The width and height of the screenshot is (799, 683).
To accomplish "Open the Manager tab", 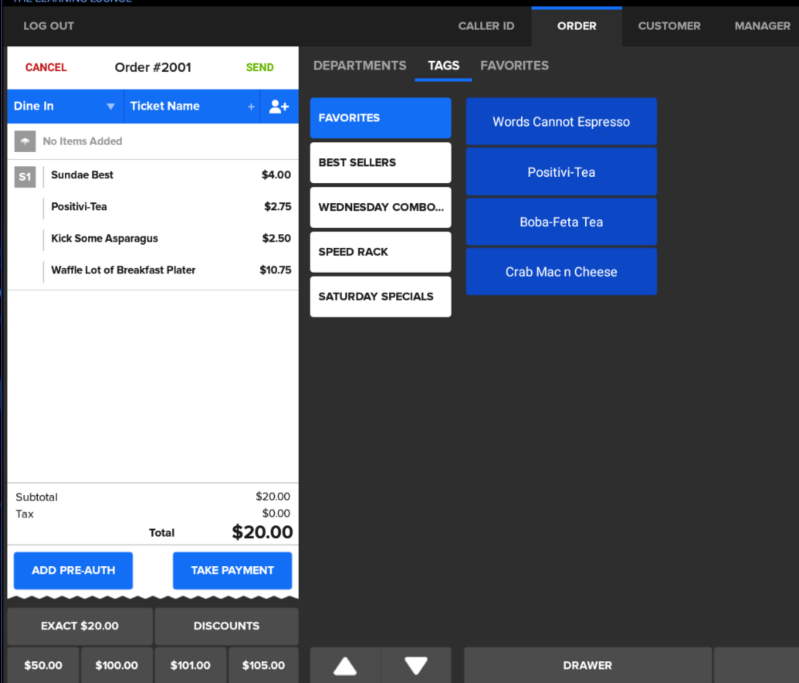I will [x=762, y=26].
